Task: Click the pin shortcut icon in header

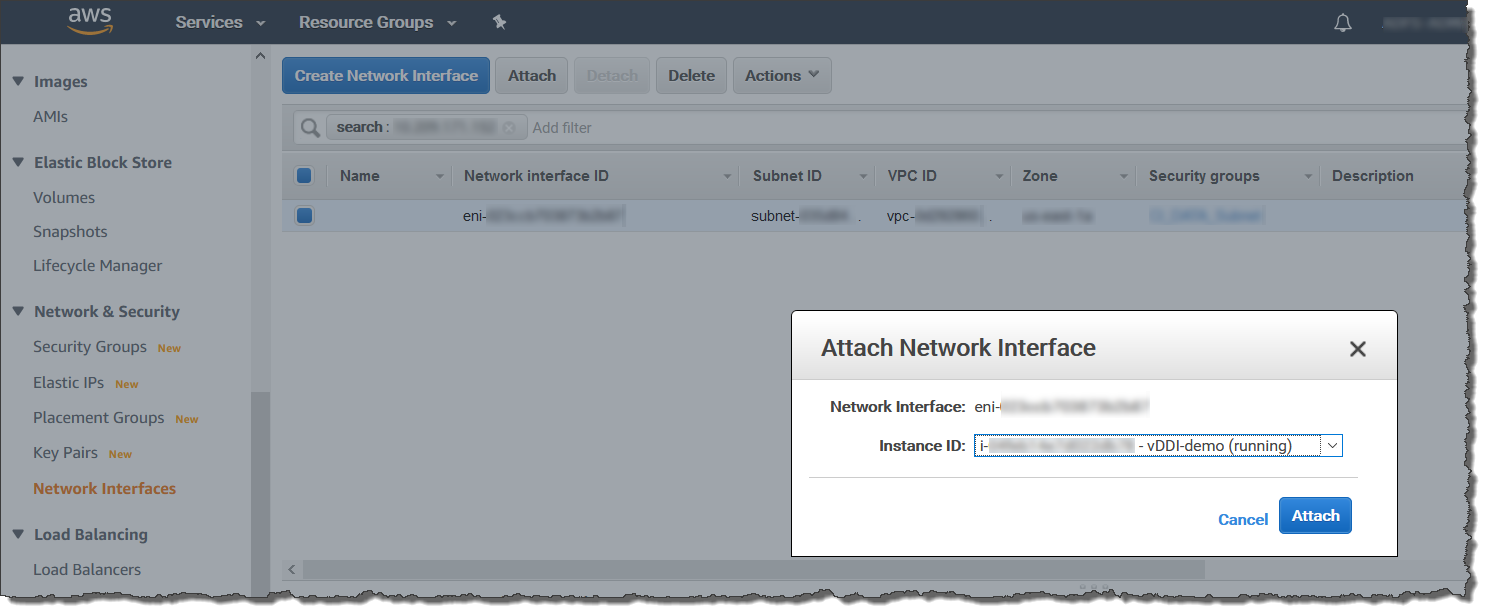Action: pyautogui.click(x=499, y=22)
